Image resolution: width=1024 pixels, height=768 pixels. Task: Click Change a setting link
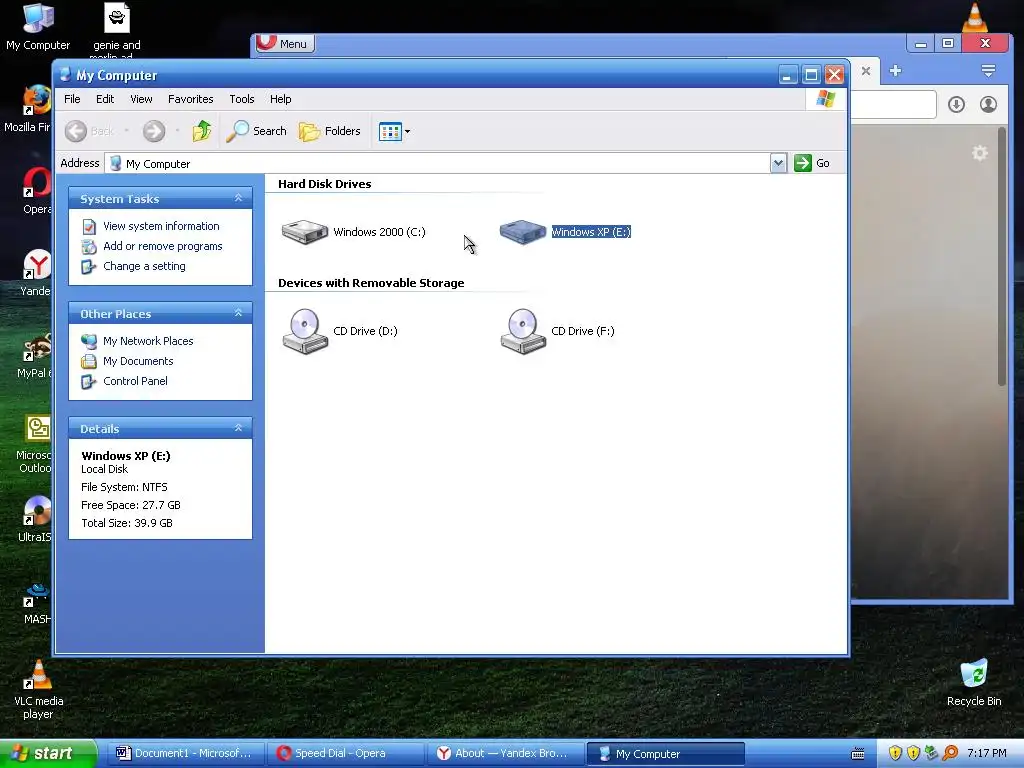click(x=144, y=266)
